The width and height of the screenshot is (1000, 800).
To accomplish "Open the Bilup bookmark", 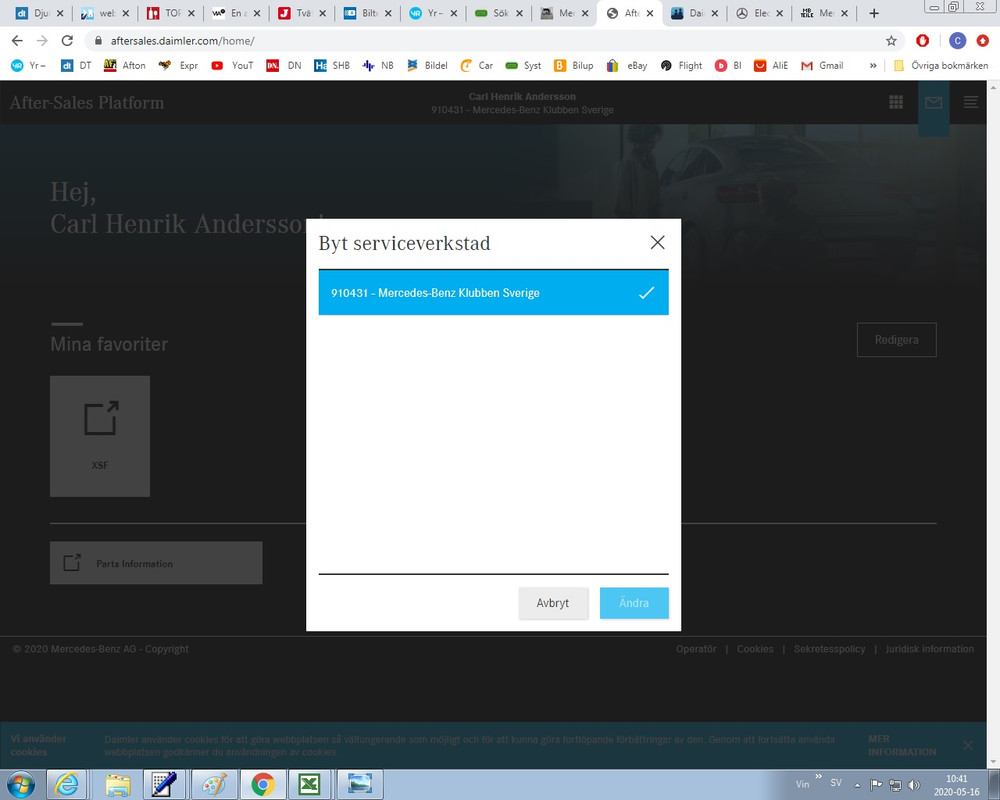I will point(574,65).
